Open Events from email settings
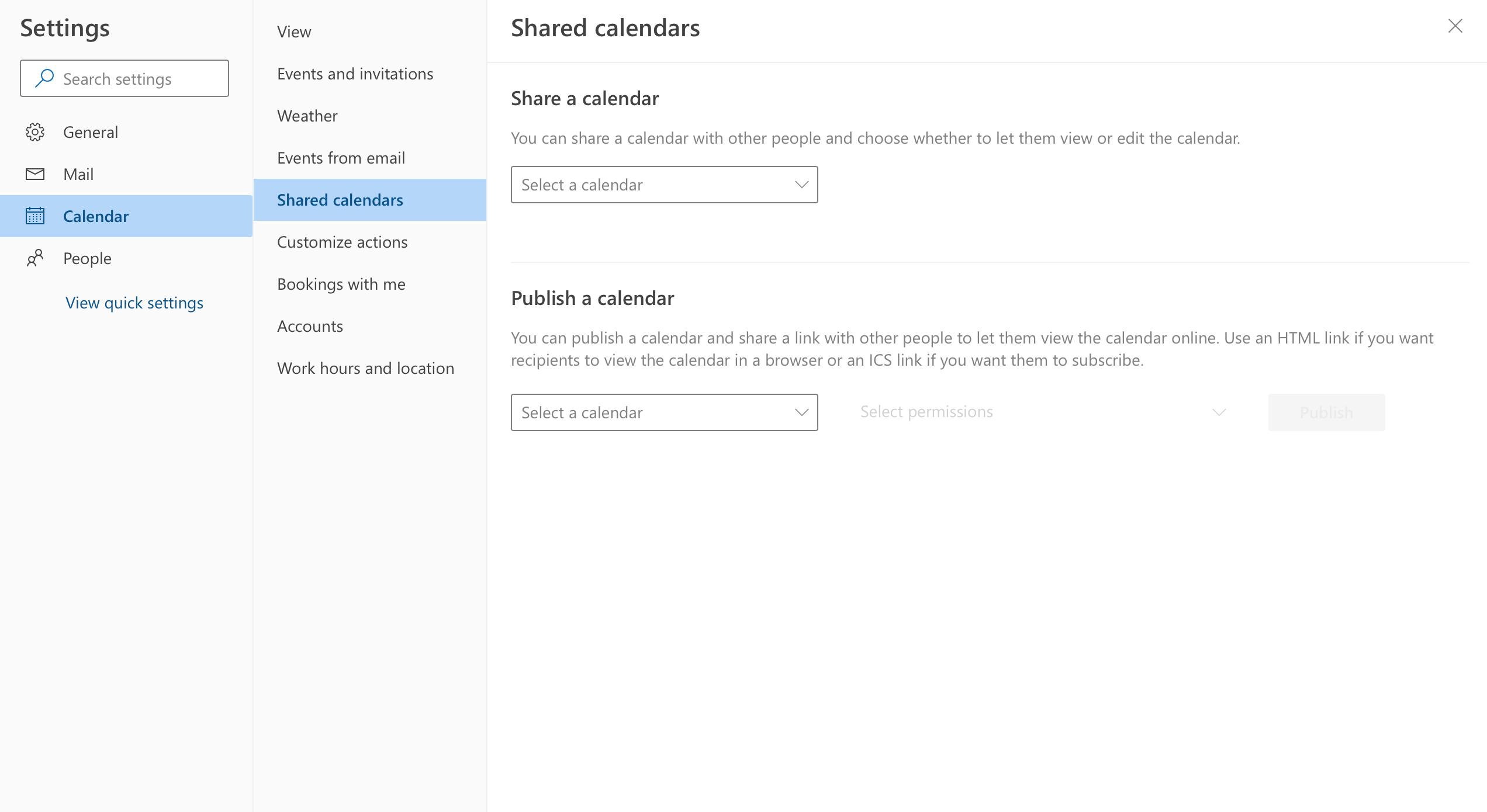This screenshot has height=812, width=1487. pyautogui.click(x=341, y=158)
